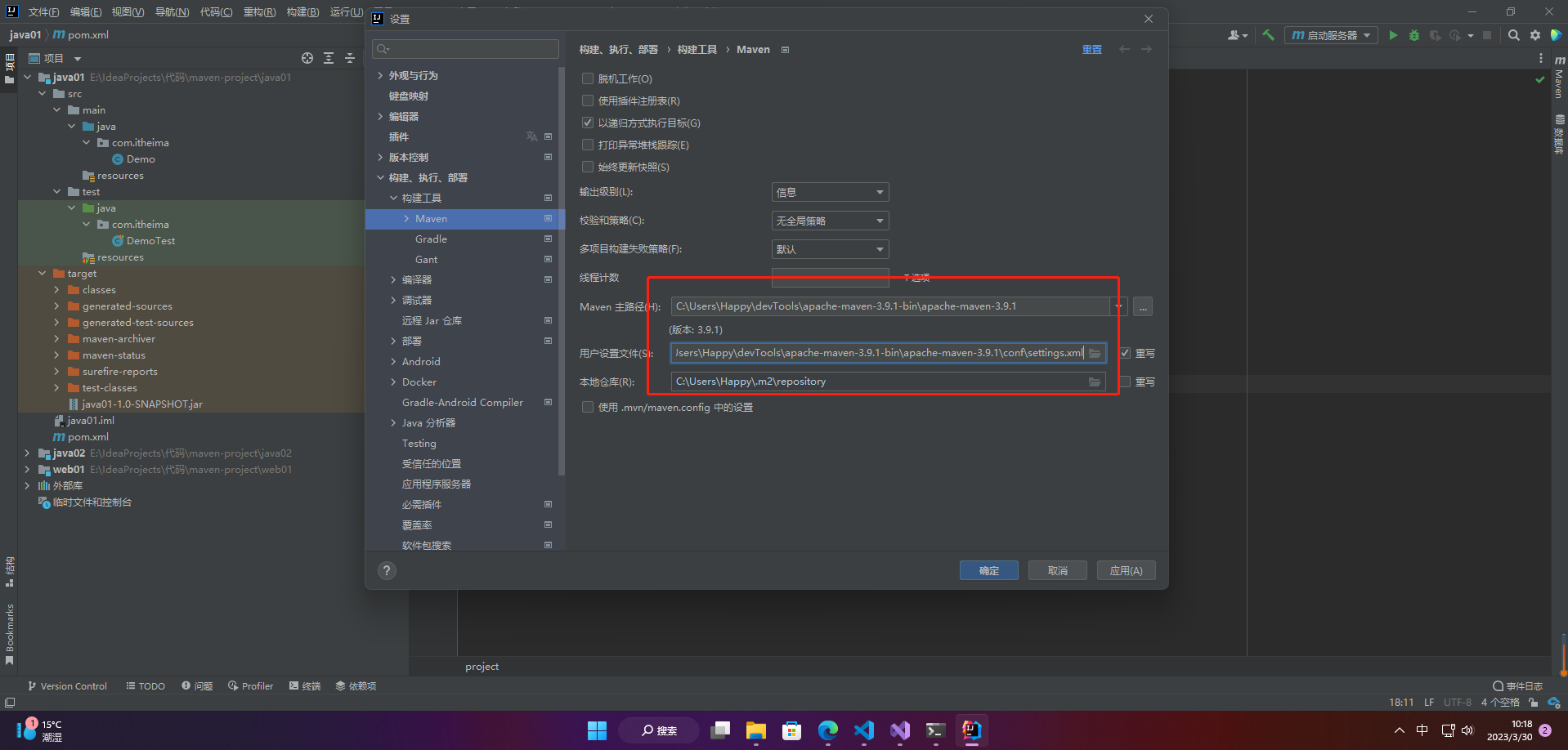Click the editor three-dot options icon

[1541, 58]
